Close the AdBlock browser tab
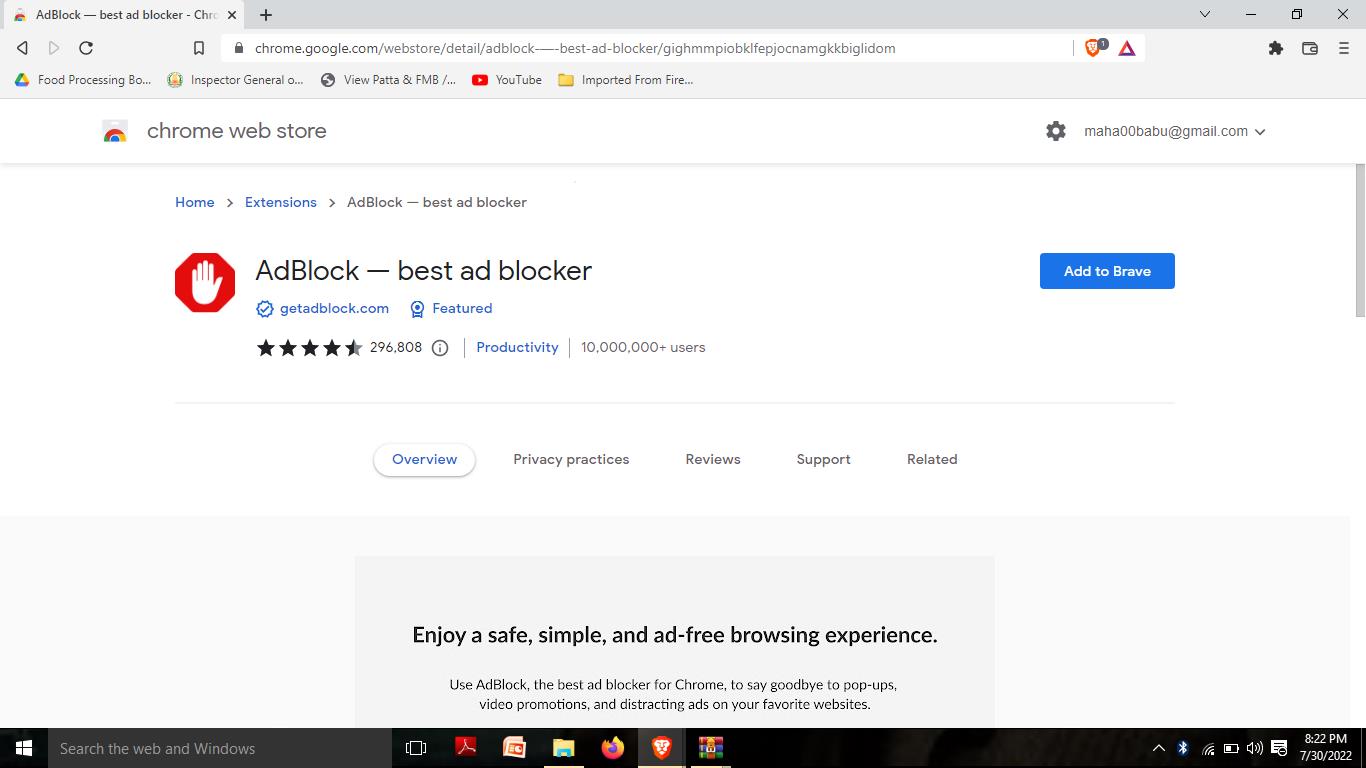The width and height of the screenshot is (1366, 768). pos(232,15)
